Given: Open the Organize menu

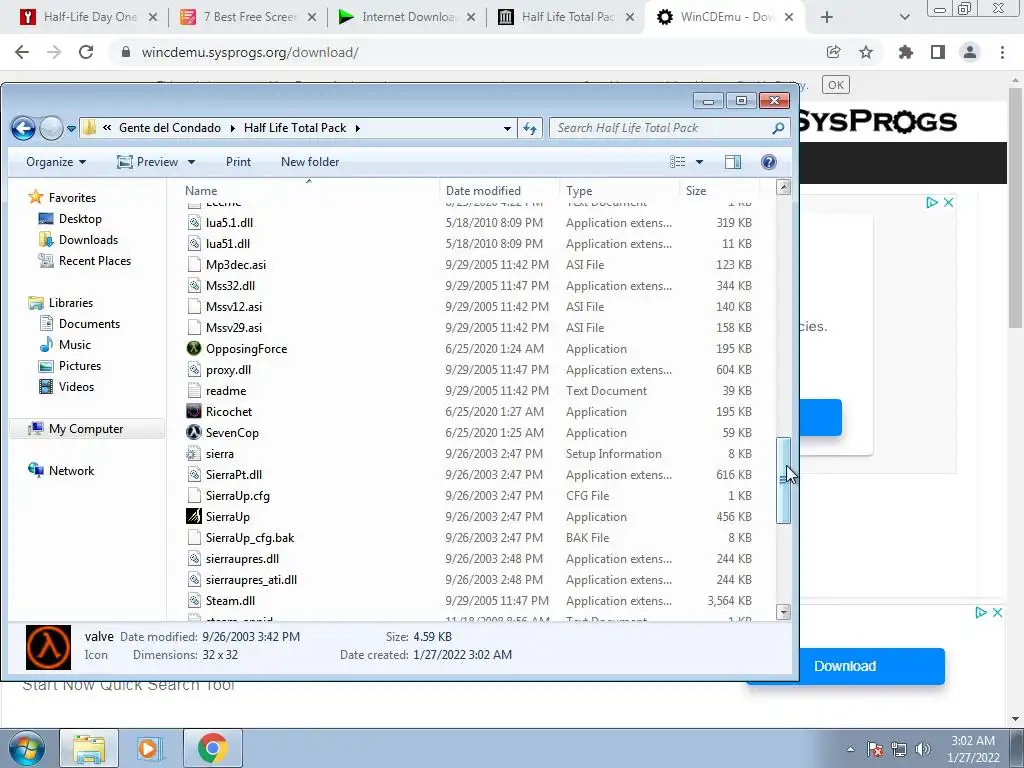Looking at the screenshot, I should [56, 162].
